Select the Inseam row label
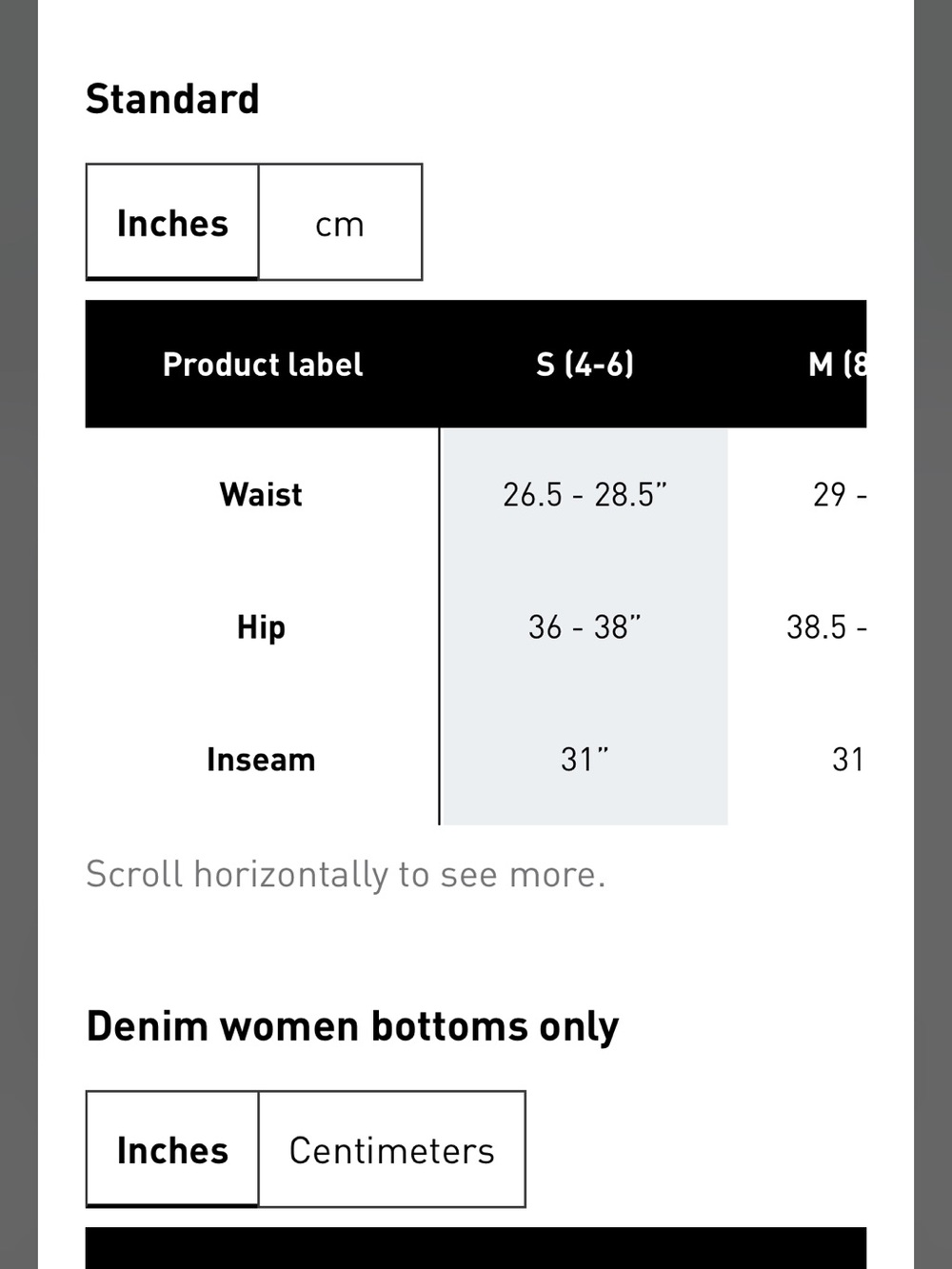 point(261,760)
